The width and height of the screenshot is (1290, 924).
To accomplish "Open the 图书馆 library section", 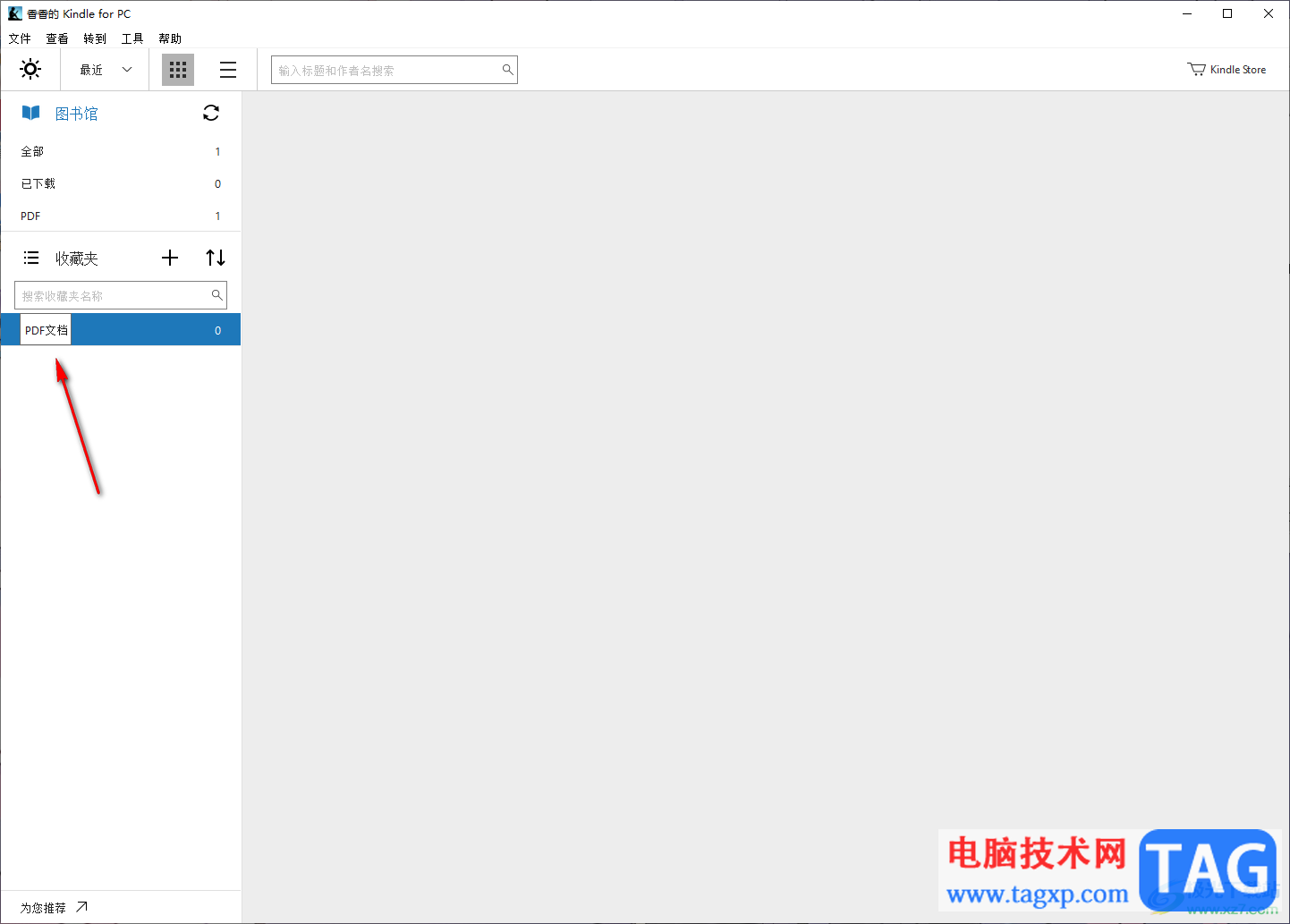I will coord(77,114).
